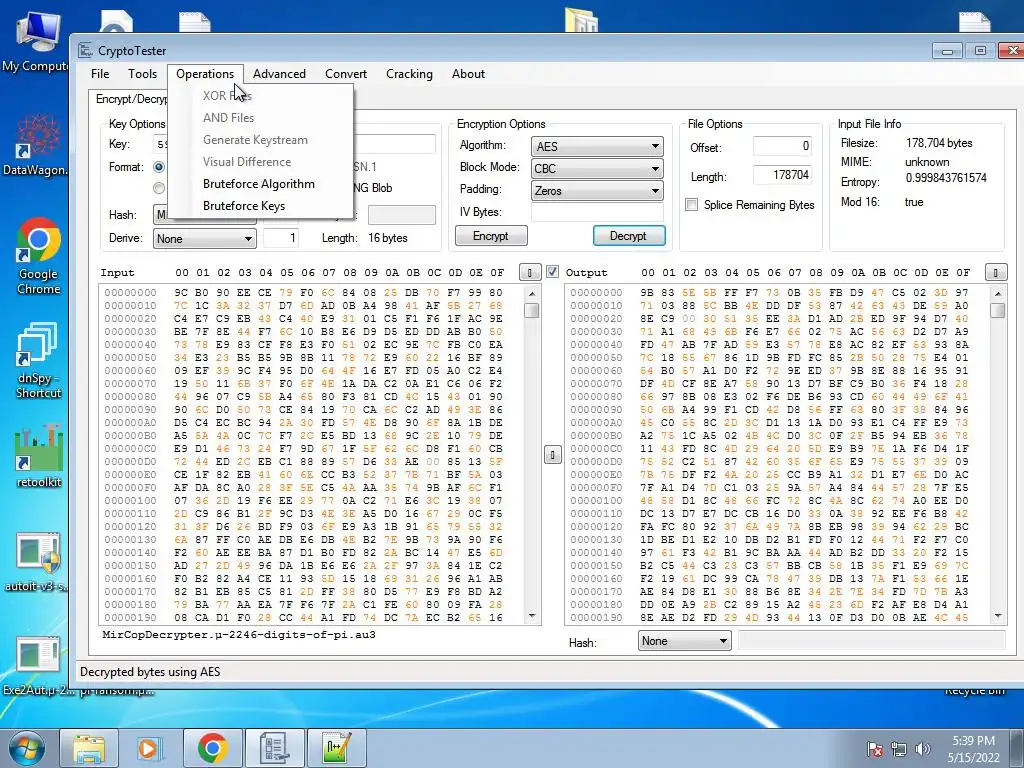Open the output Hash dropdown set to None

[x=684, y=641]
